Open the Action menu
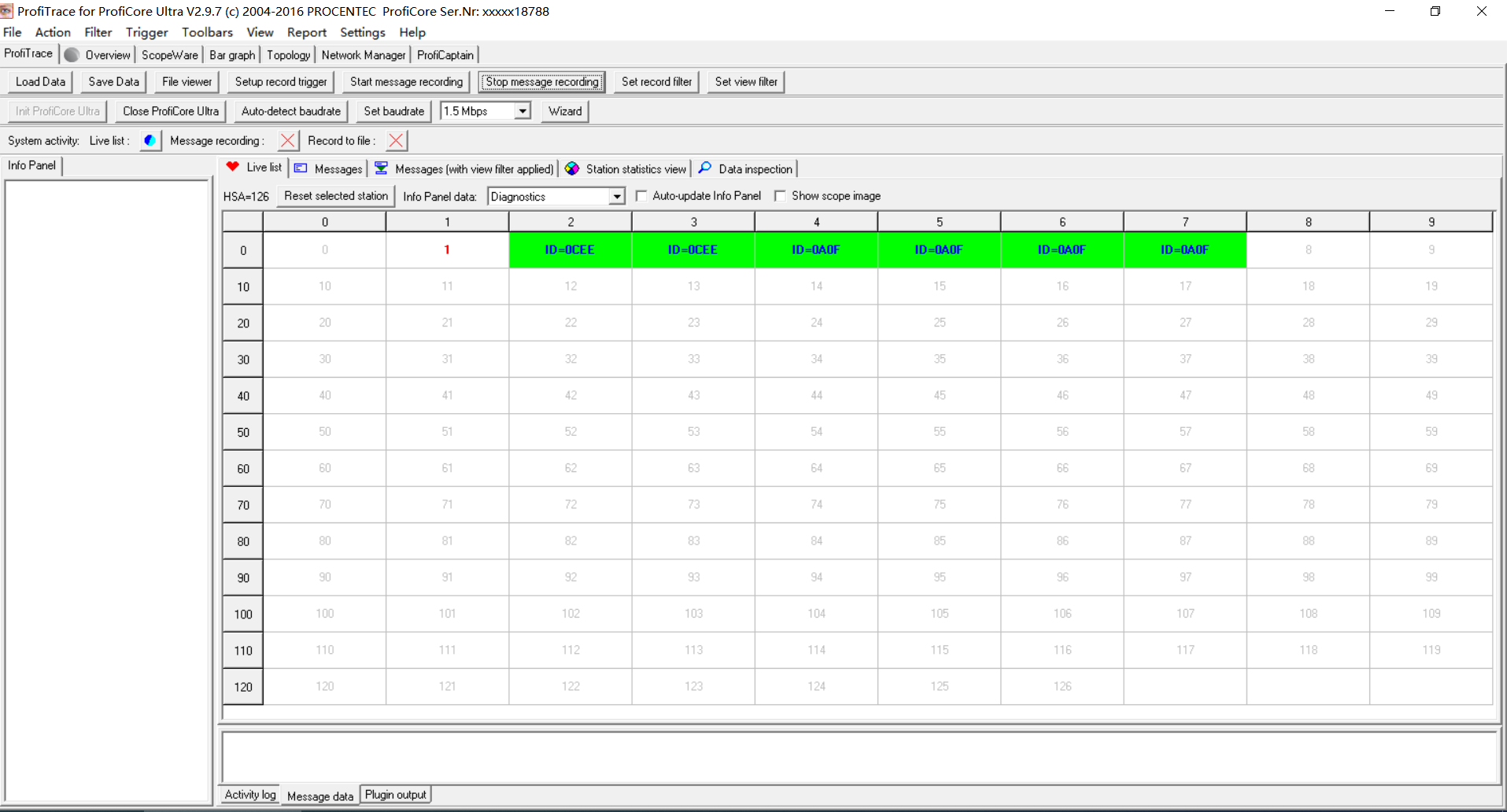This screenshot has width=1507, height=812. pyautogui.click(x=53, y=32)
